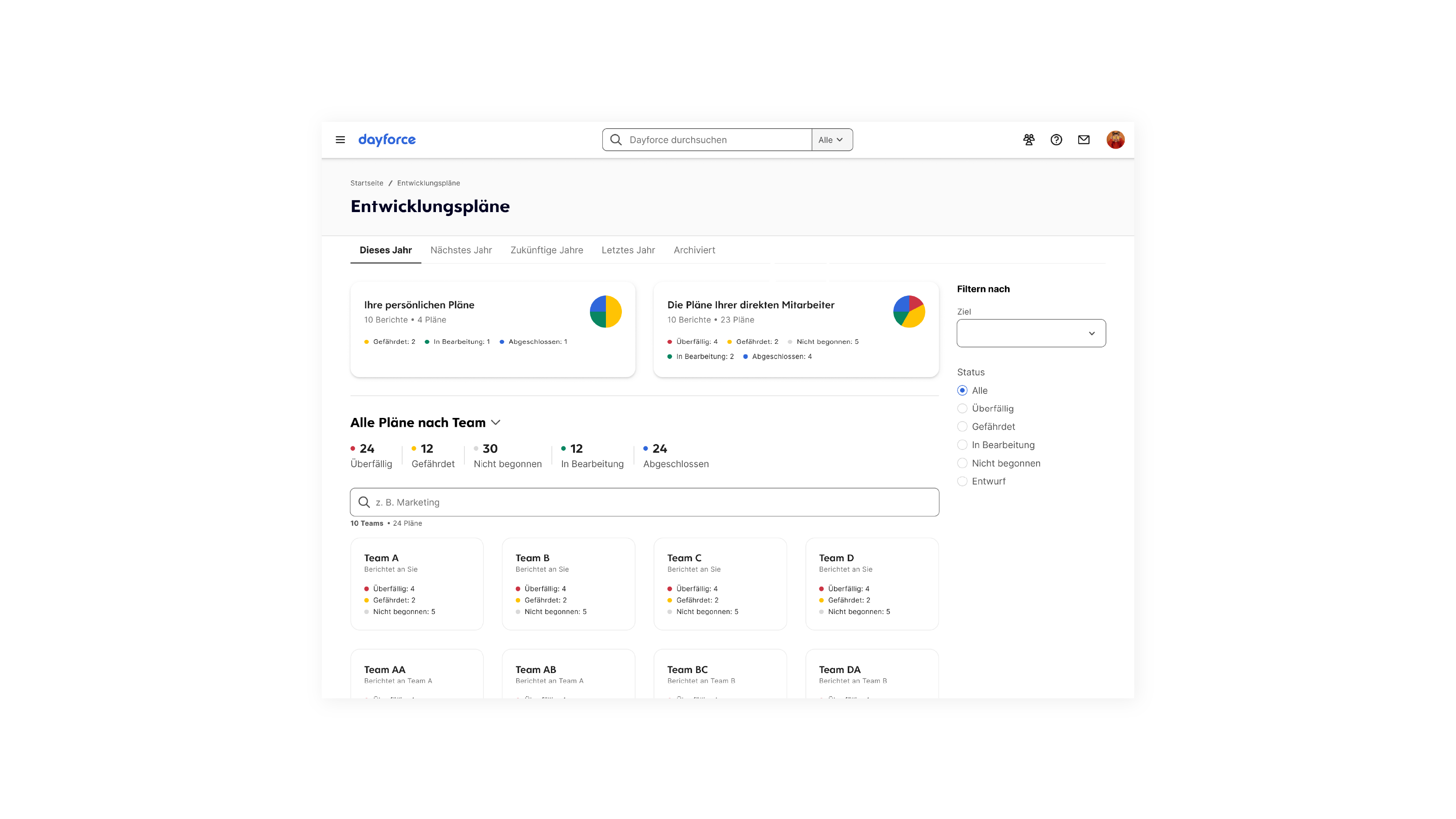Click the search icon in team search field

point(364,502)
